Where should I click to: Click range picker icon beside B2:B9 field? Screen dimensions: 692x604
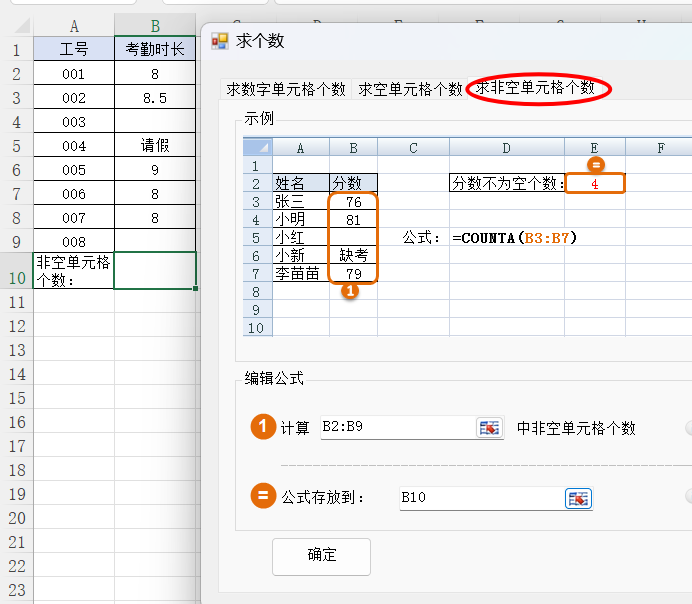click(x=489, y=428)
